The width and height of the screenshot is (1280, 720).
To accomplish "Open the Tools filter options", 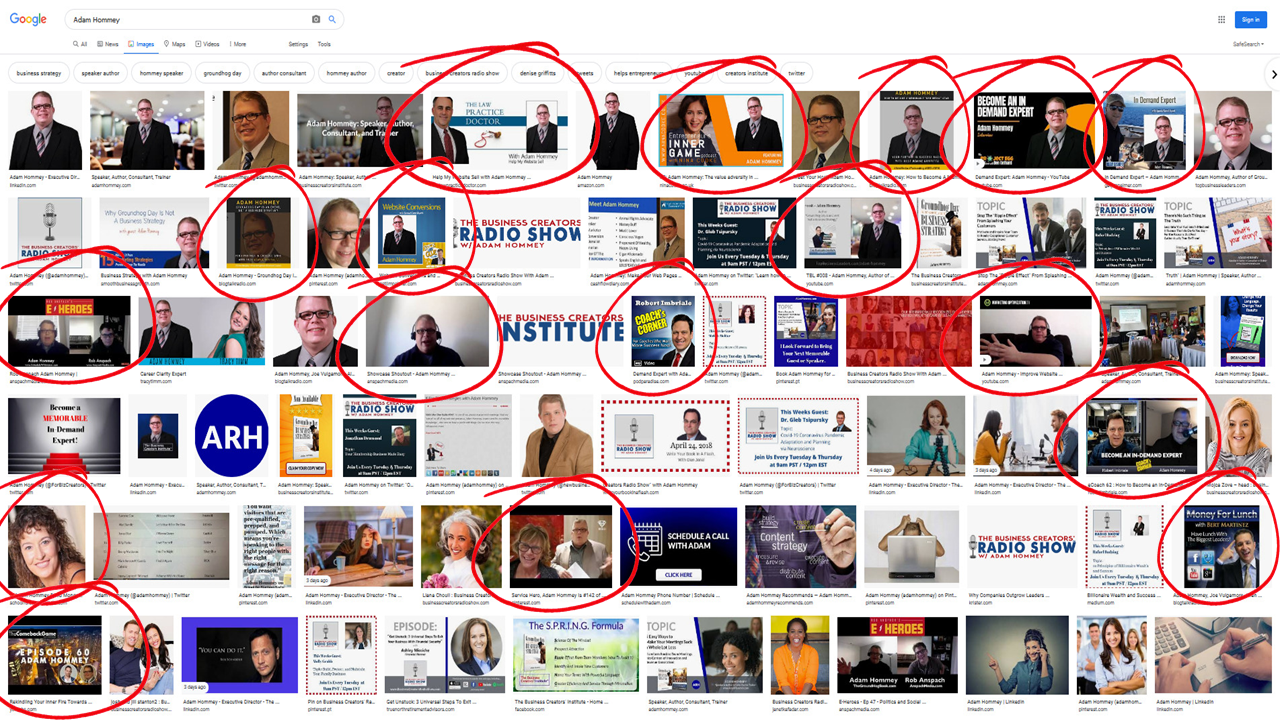I will tap(324, 44).
